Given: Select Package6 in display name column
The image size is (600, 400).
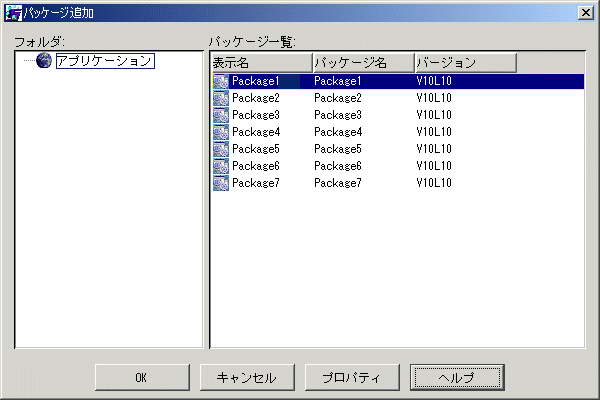Looking at the screenshot, I should click(x=256, y=166).
